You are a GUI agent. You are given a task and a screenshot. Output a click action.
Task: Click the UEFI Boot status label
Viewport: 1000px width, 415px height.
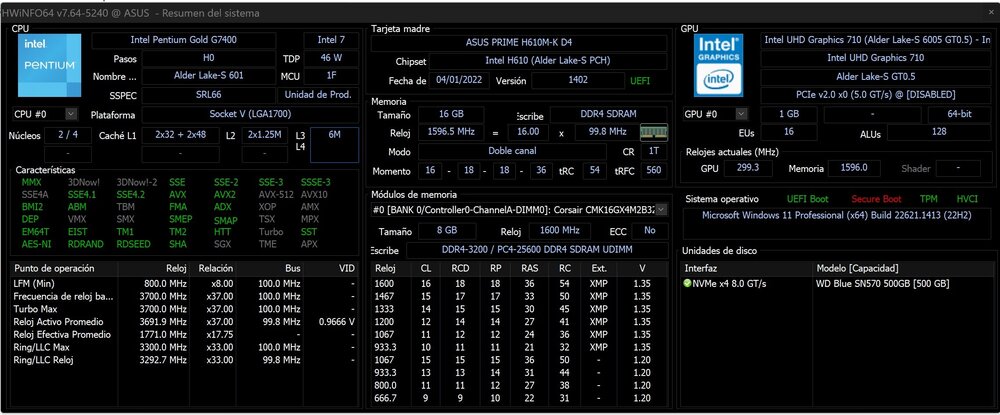click(x=807, y=199)
